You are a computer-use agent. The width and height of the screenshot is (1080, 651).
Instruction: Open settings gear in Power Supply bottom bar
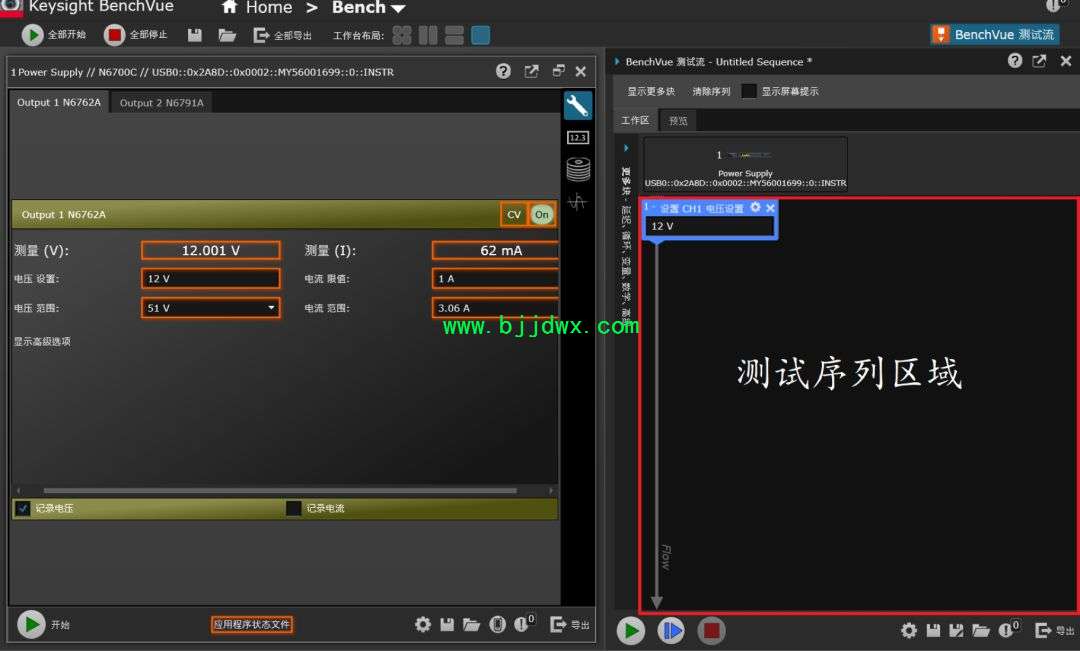tap(423, 624)
